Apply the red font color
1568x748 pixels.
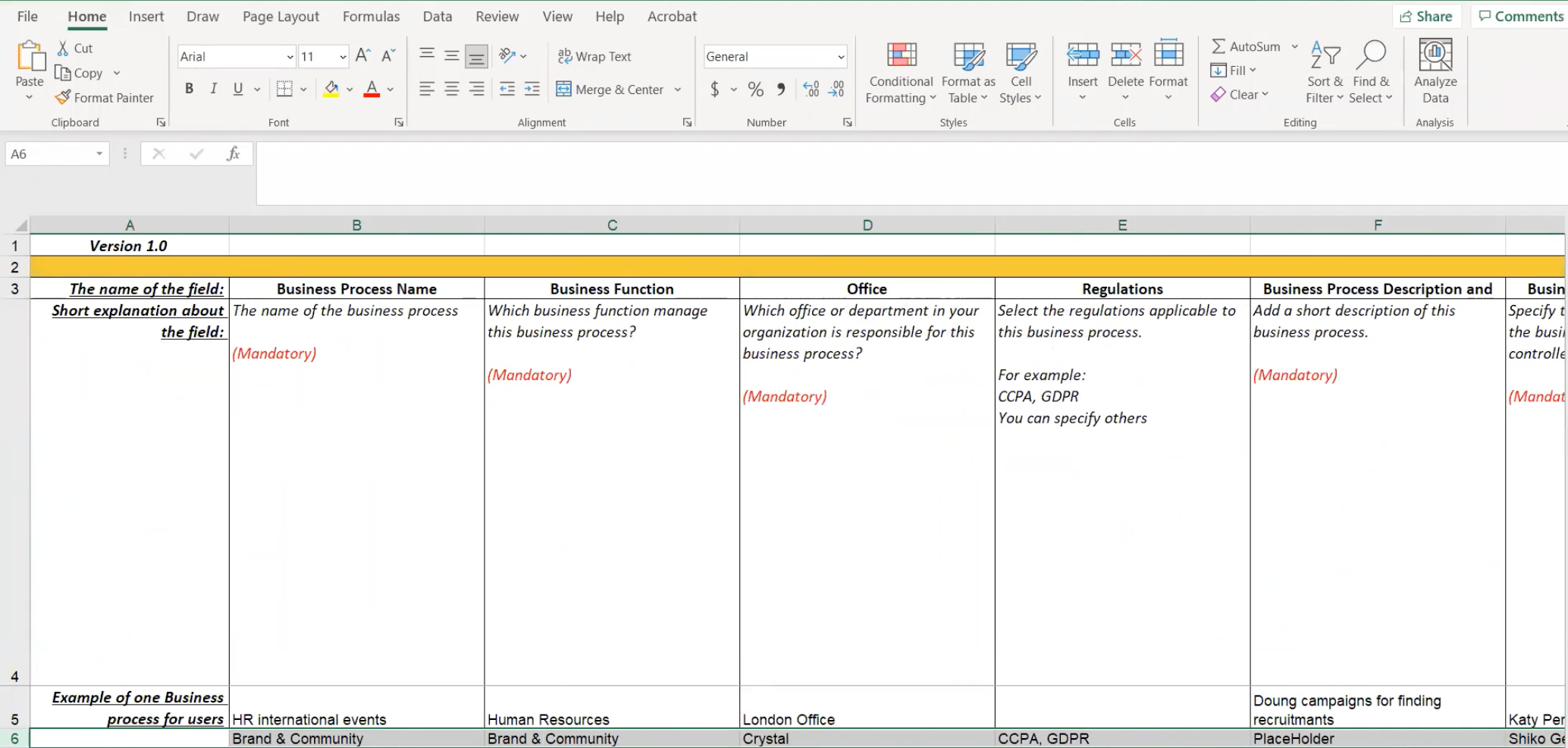point(372,90)
